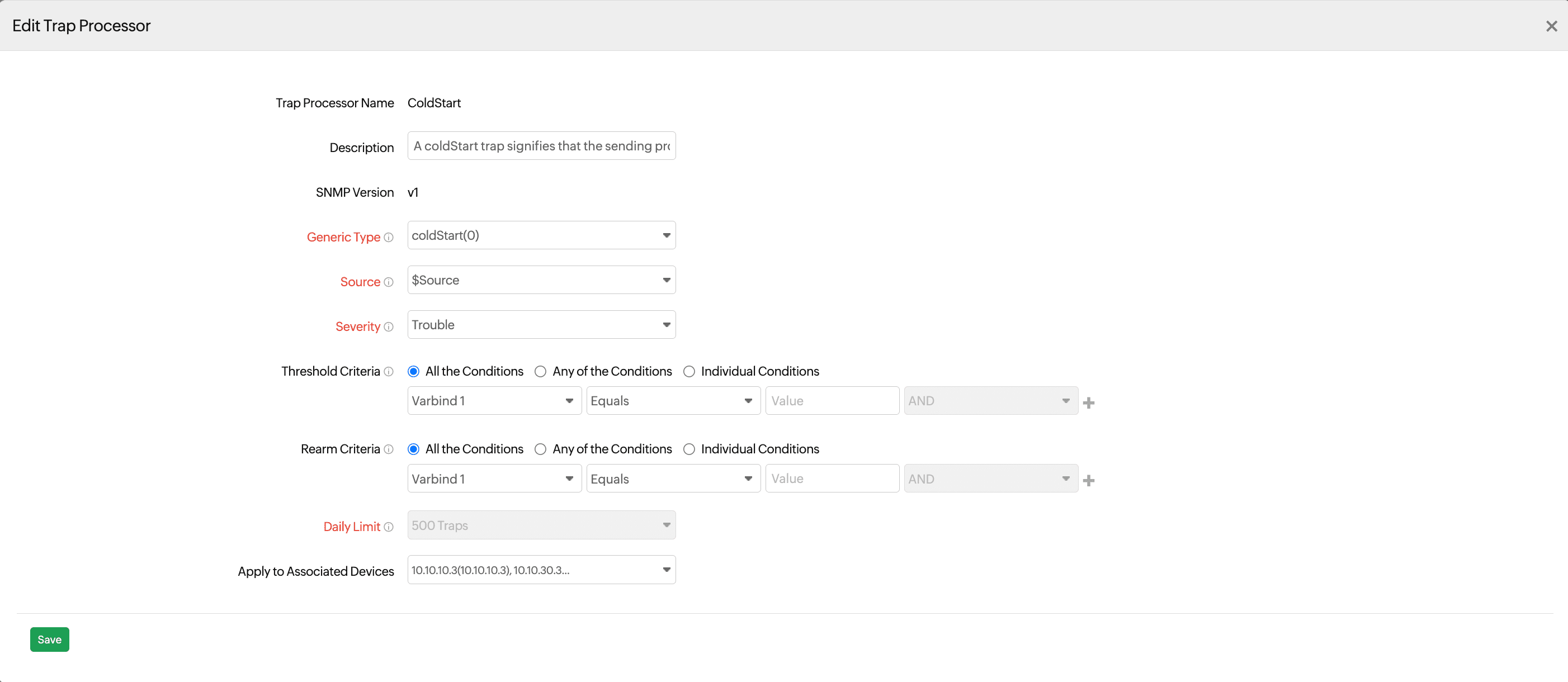
Task: Add another Rearm Criteria condition
Action: click(1089, 480)
